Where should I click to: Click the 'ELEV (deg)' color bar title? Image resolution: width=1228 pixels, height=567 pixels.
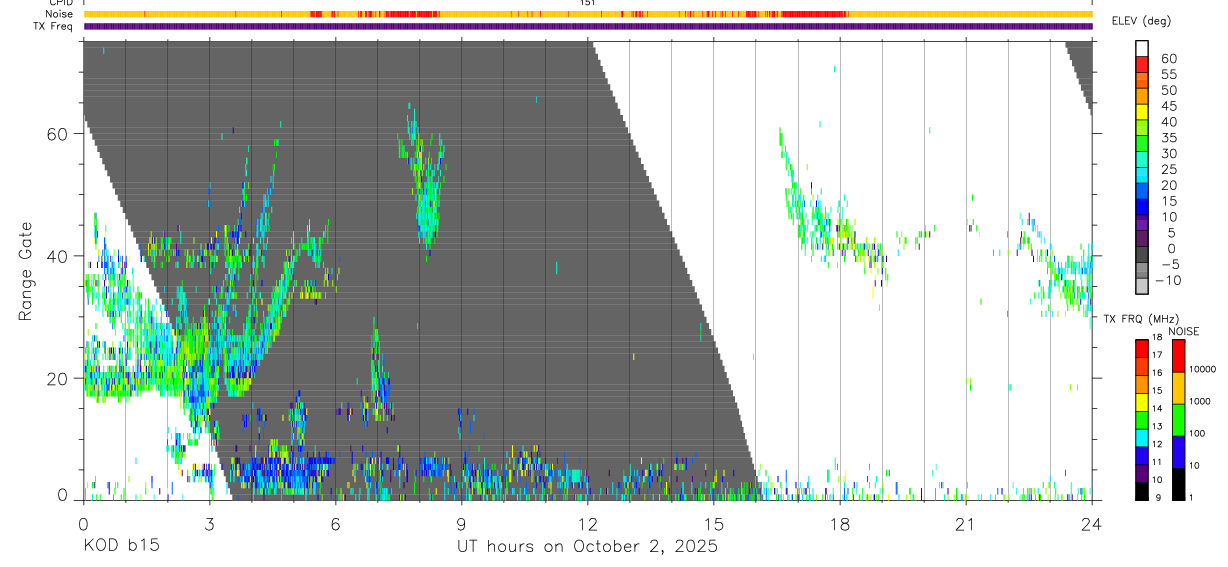1143,21
